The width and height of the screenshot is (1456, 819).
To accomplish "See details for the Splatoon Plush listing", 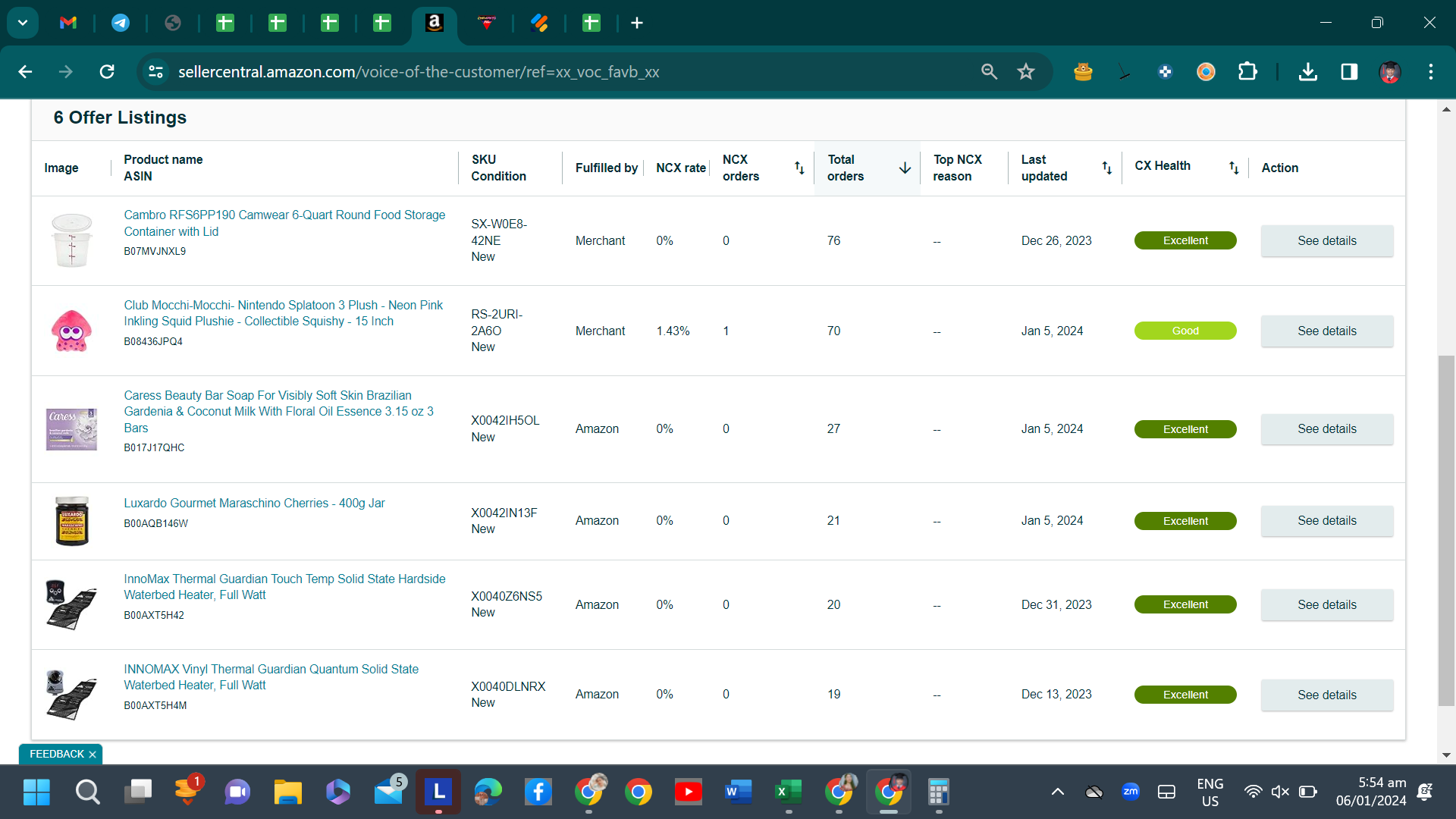I will (x=1327, y=331).
